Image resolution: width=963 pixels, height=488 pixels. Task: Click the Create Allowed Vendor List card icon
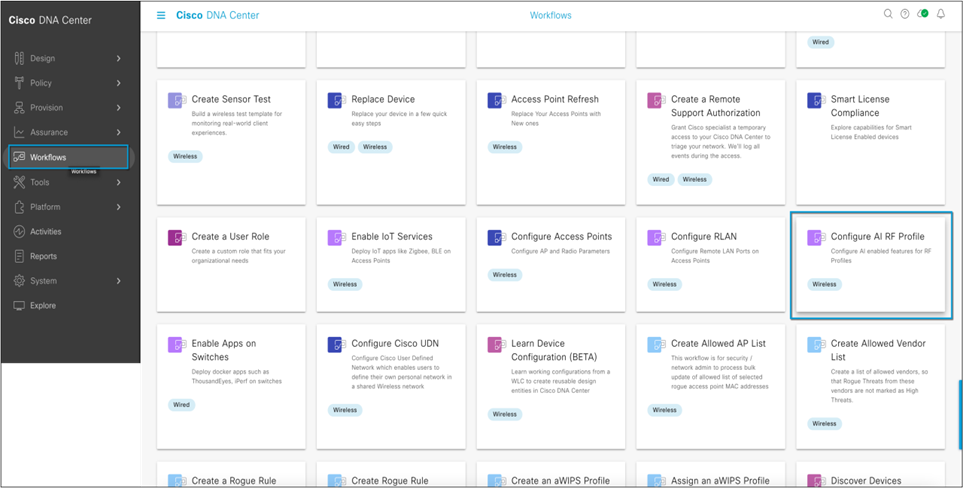(x=816, y=345)
